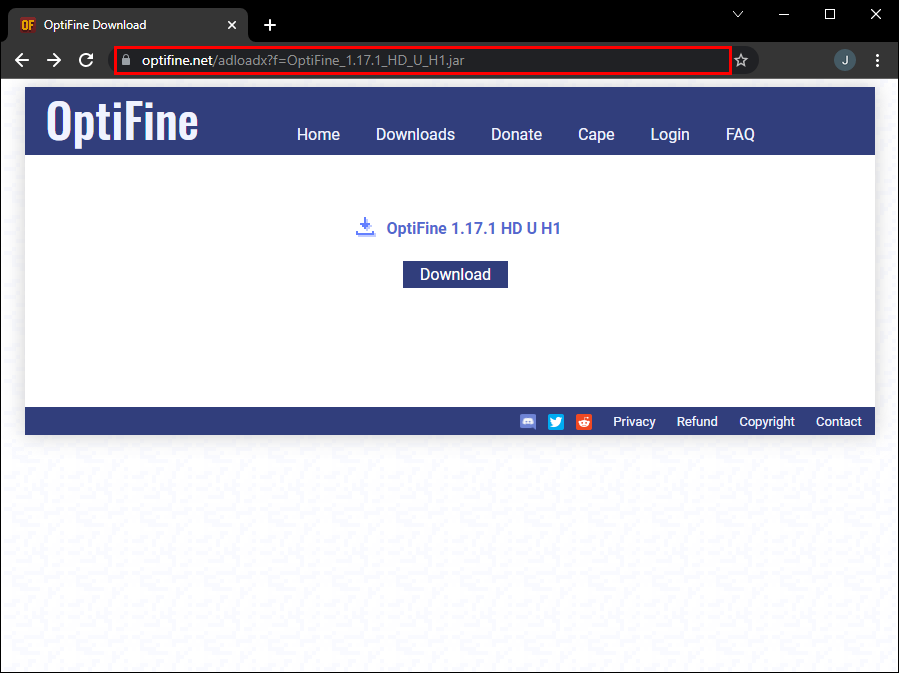Close the OptiFine Download tab
The width and height of the screenshot is (899, 673).
pos(232,25)
